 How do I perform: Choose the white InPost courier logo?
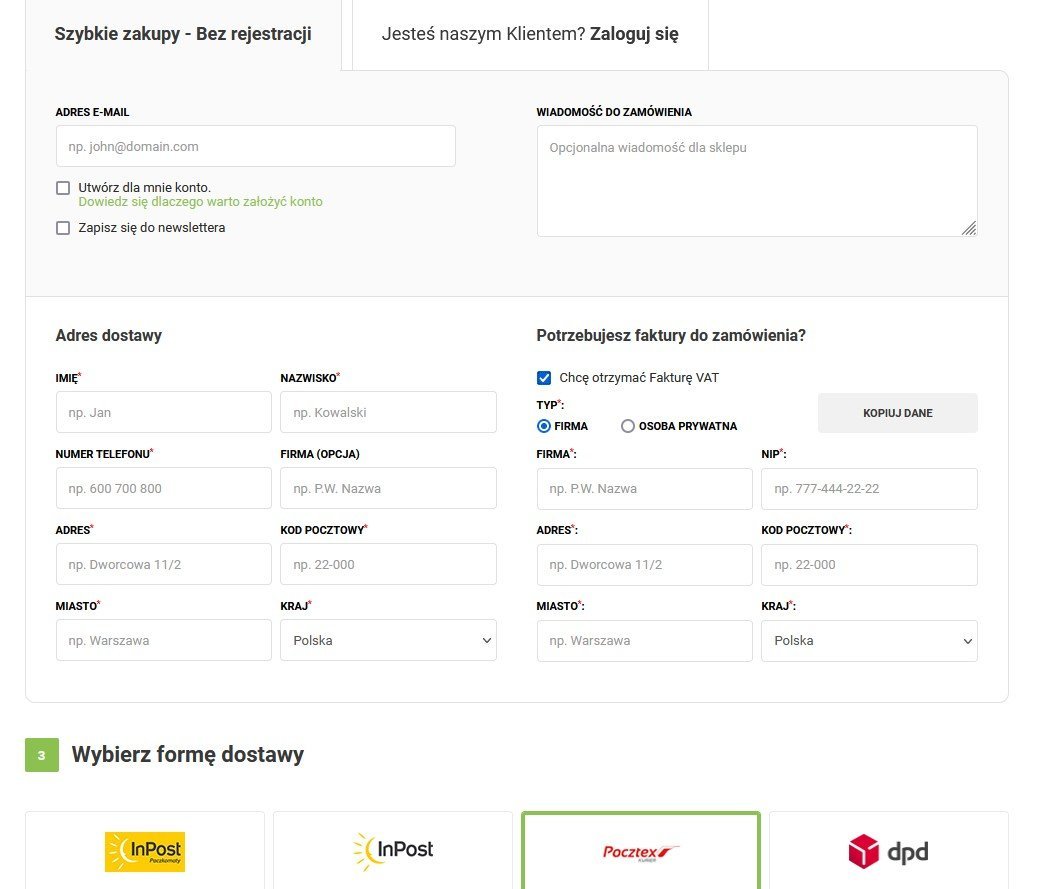393,851
